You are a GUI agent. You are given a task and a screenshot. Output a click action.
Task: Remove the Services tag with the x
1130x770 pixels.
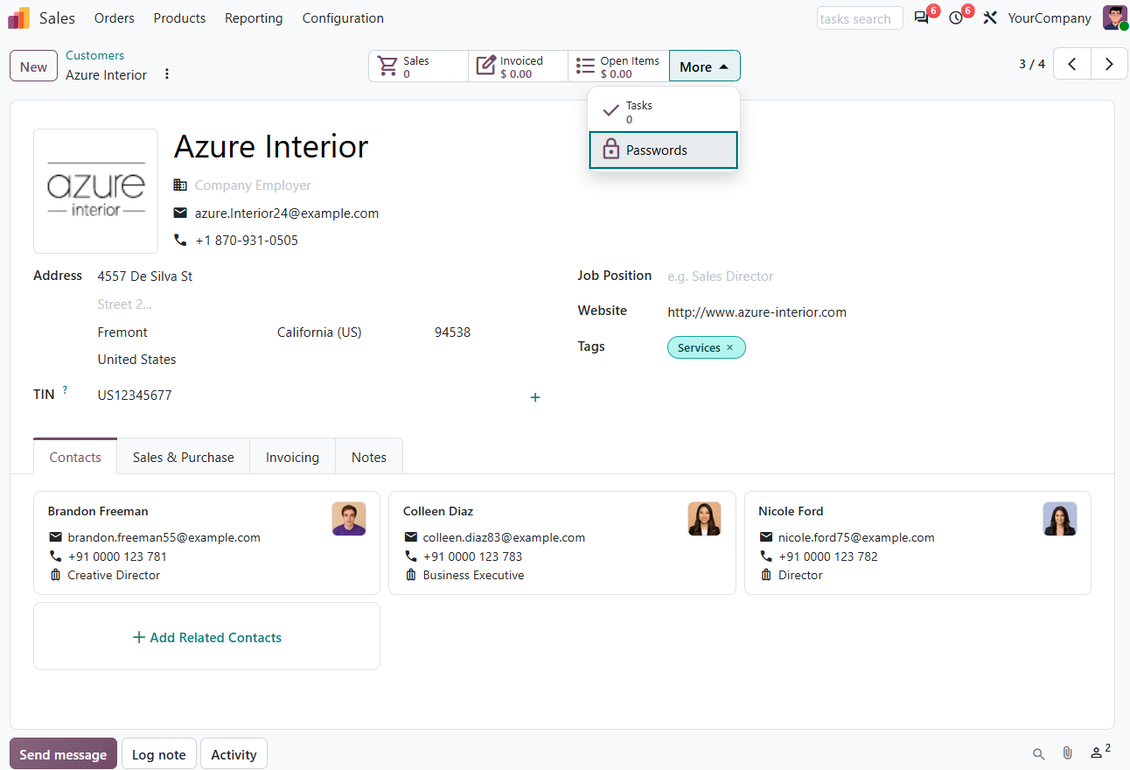(x=730, y=348)
